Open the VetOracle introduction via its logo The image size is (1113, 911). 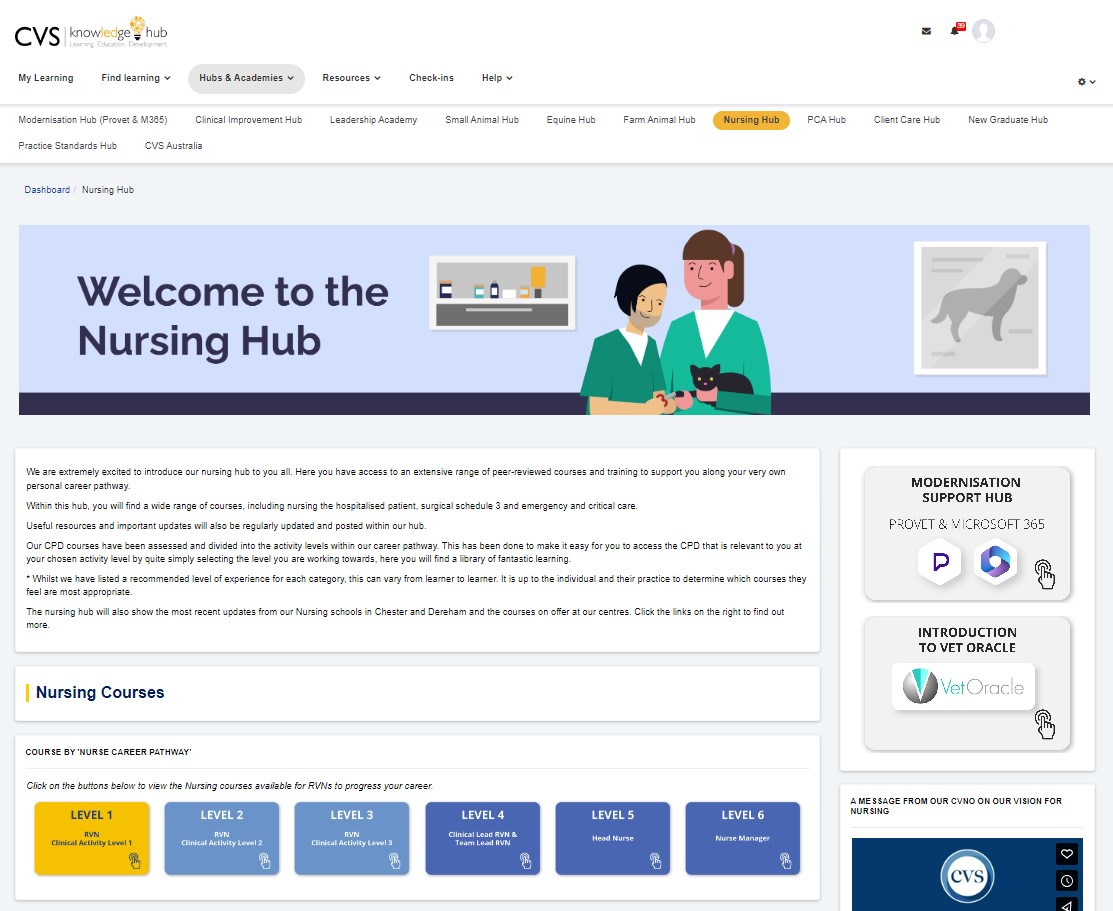click(x=962, y=686)
